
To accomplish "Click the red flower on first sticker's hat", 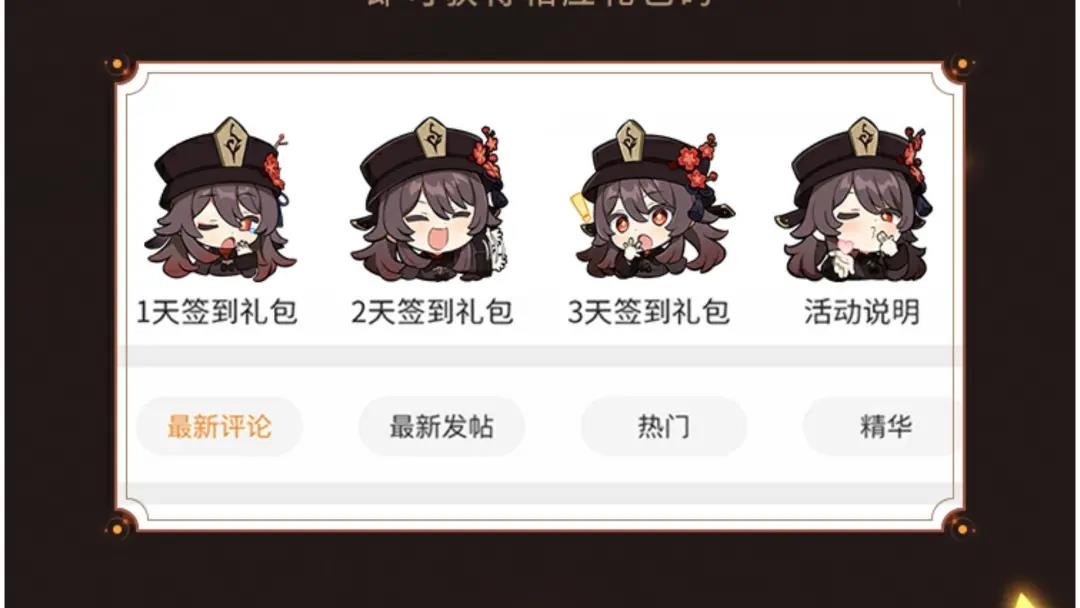I will tap(273, 169).
